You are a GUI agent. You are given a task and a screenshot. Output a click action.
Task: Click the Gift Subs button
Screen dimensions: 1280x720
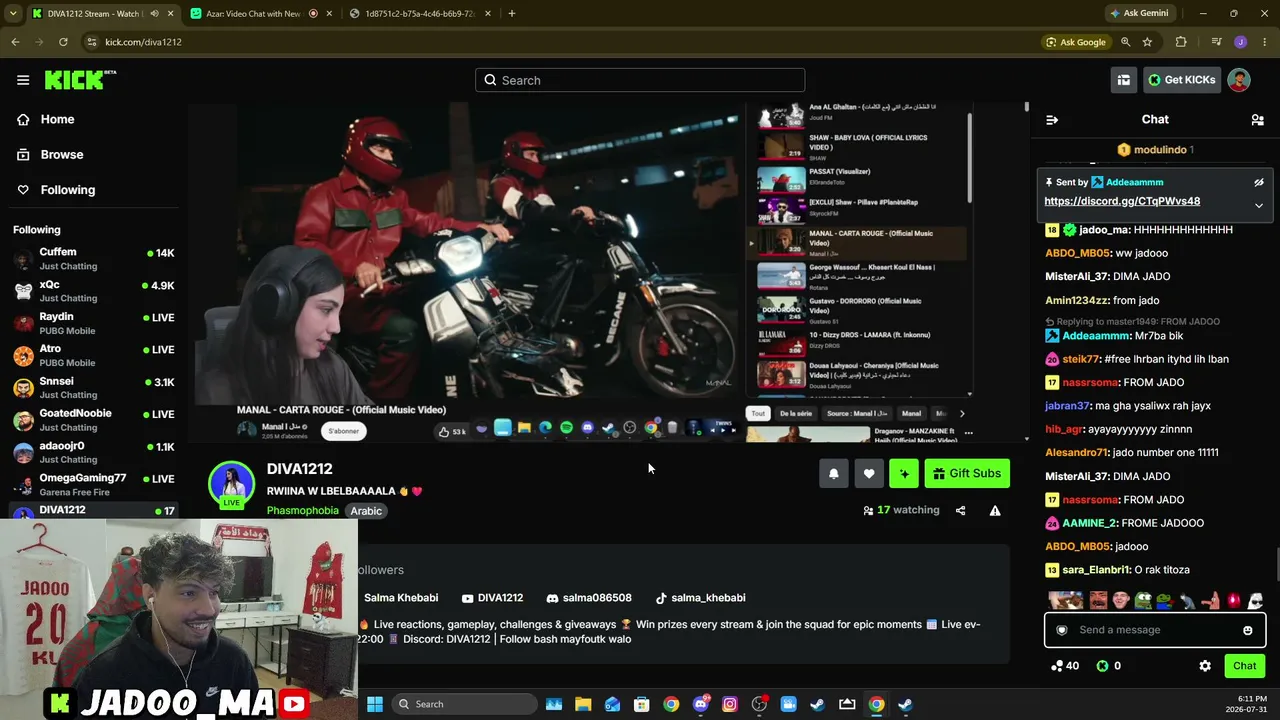[967, 474]
